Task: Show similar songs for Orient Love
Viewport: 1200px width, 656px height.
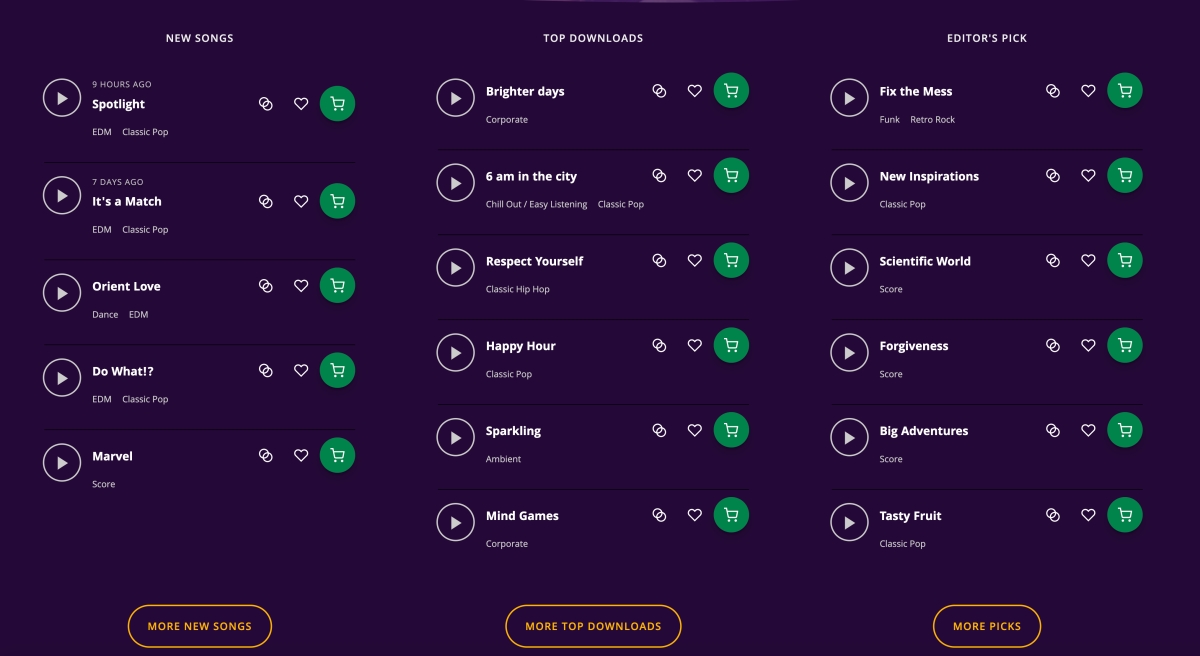Action: tap(266, 286)
